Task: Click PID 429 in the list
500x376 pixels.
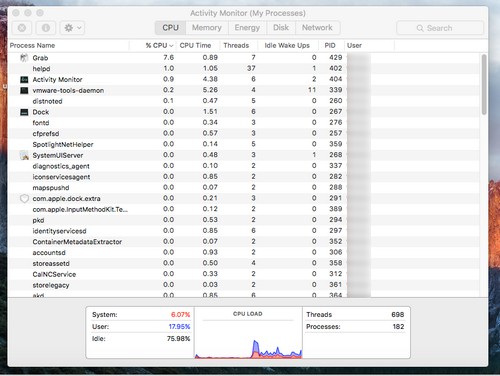Action: (x=336, y=58)
